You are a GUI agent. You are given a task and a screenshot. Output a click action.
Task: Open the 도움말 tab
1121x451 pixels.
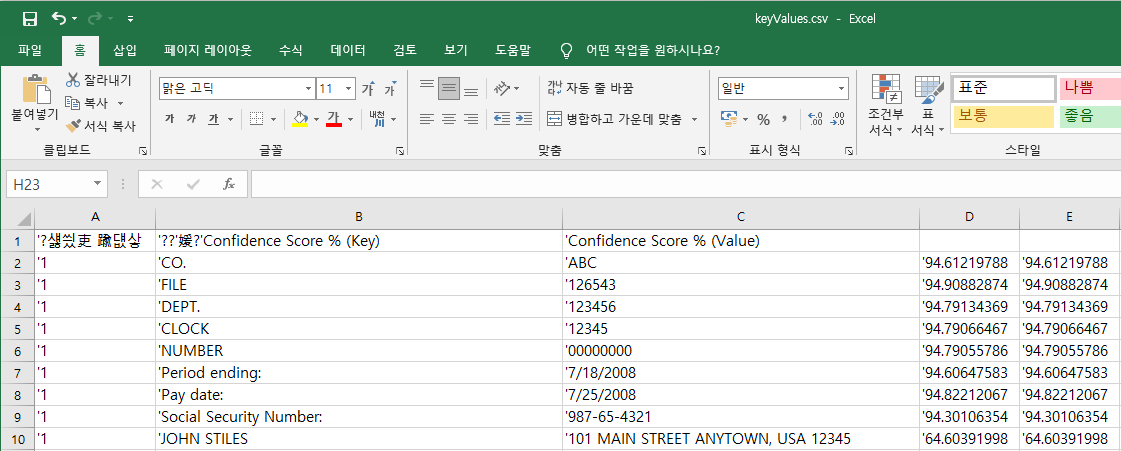pos(513,50)
